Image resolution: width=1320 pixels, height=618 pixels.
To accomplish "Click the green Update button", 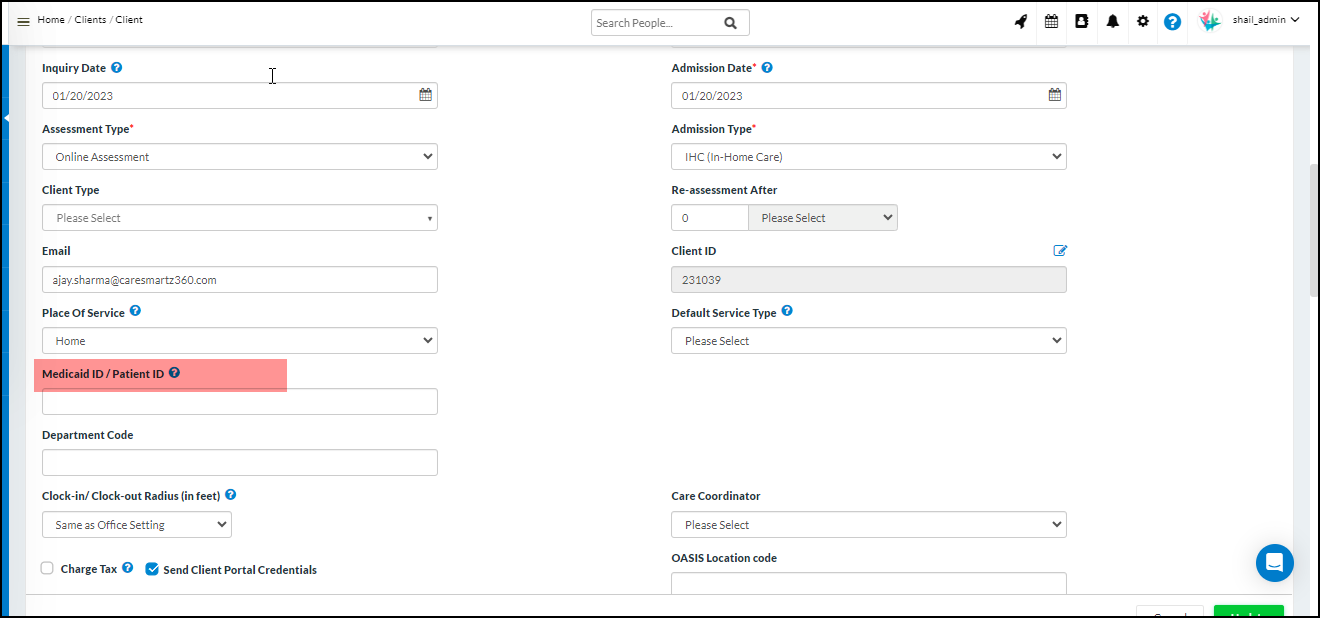I will click(1248, 613).
